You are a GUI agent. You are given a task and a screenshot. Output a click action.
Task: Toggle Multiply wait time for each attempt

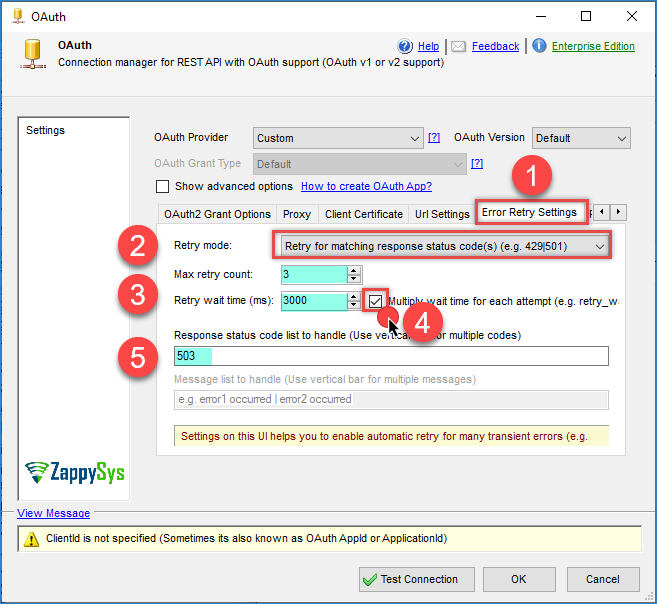(x=375, y=300)
